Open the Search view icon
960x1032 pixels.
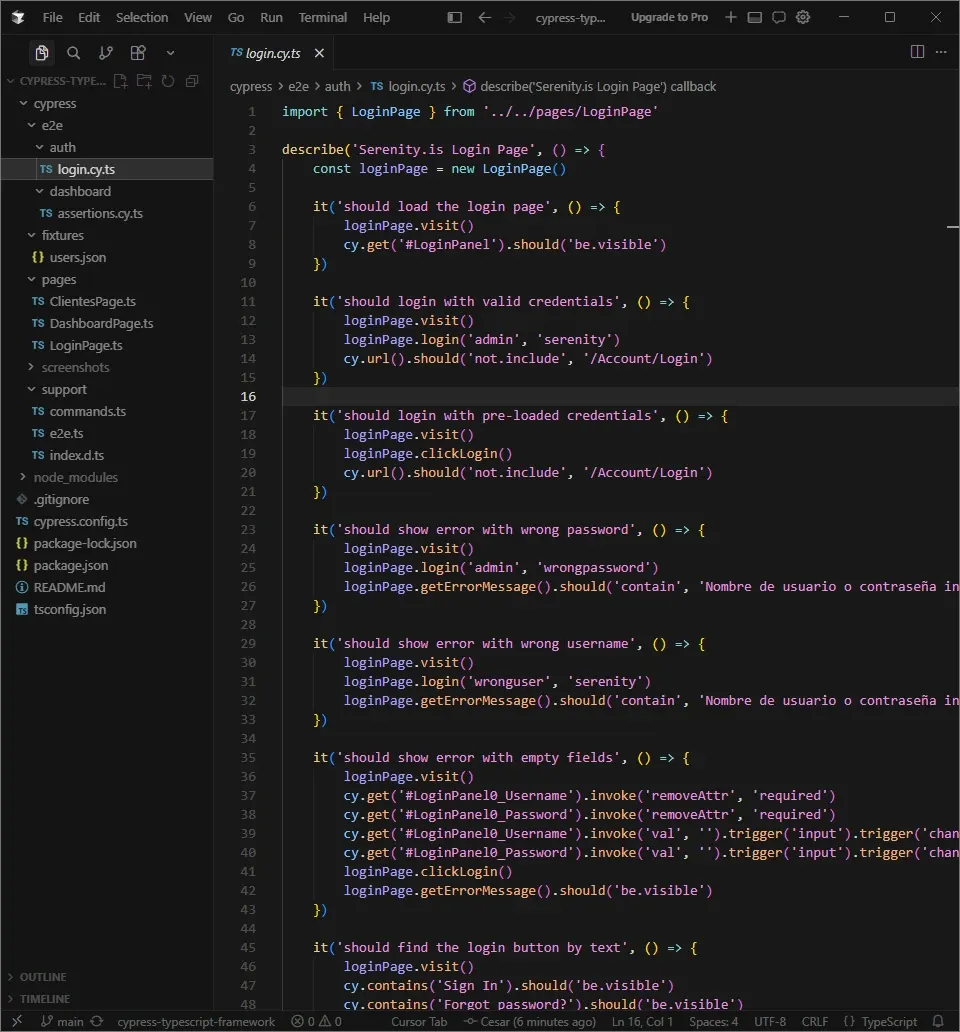(74, 53)
